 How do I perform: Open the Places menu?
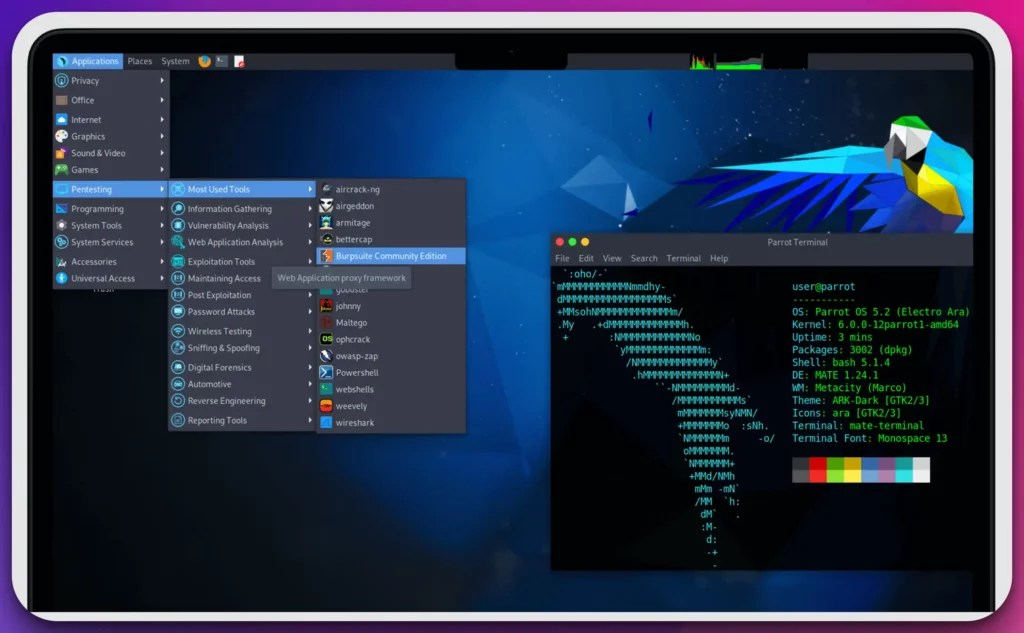click(139, 60)
